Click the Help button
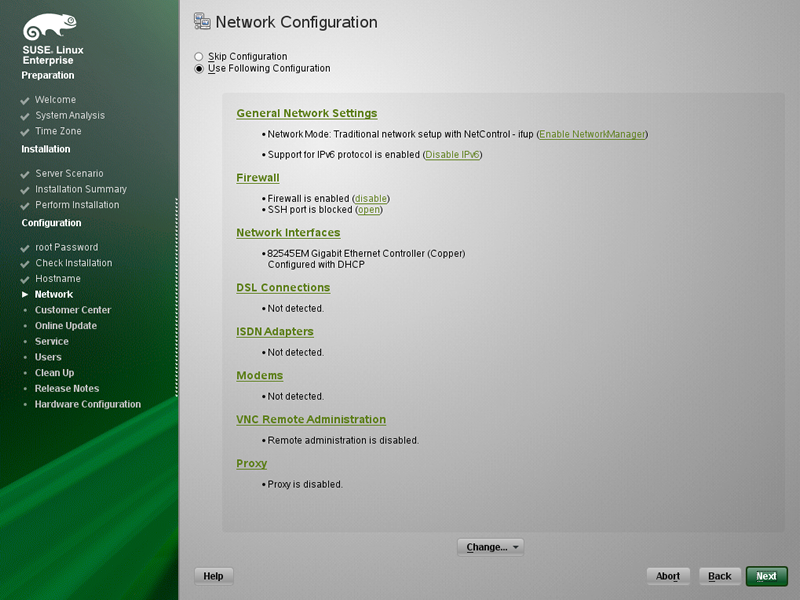 click(213, 576)
